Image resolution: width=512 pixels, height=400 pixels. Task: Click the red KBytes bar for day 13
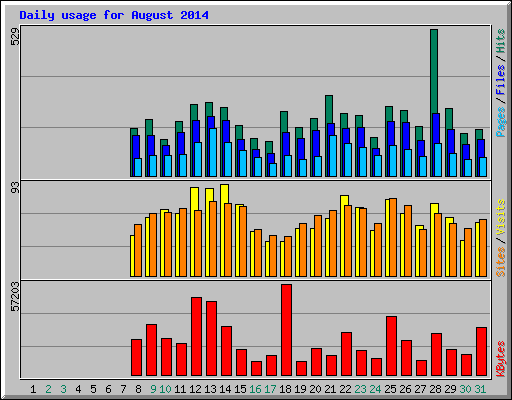[211, 339]
